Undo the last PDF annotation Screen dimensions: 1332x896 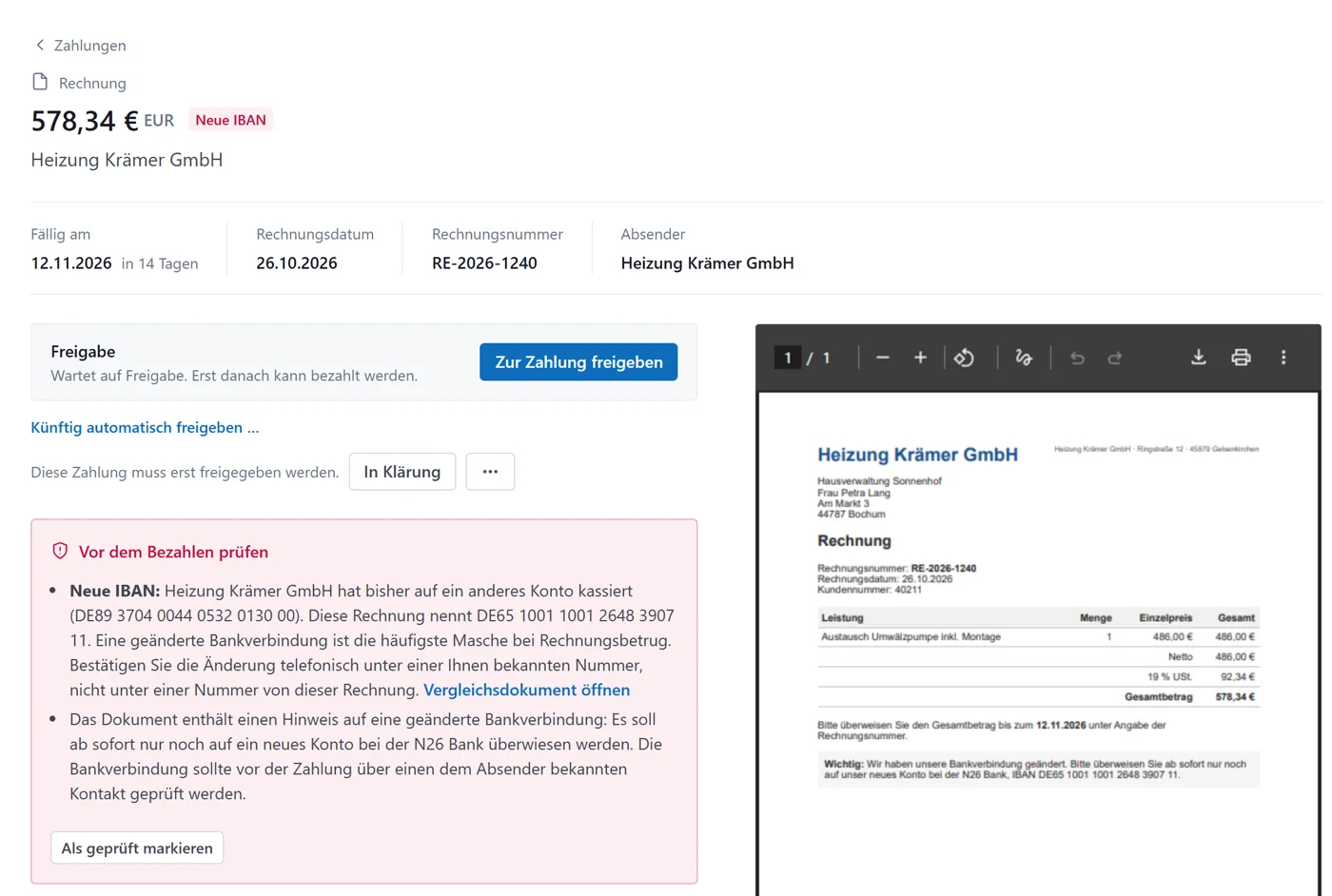coord(1077,358)
